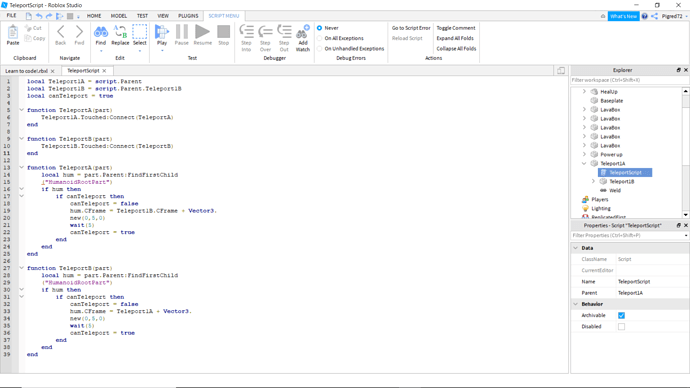
Task: Click the new file icon in quick access bar
Action: (29, 16)
